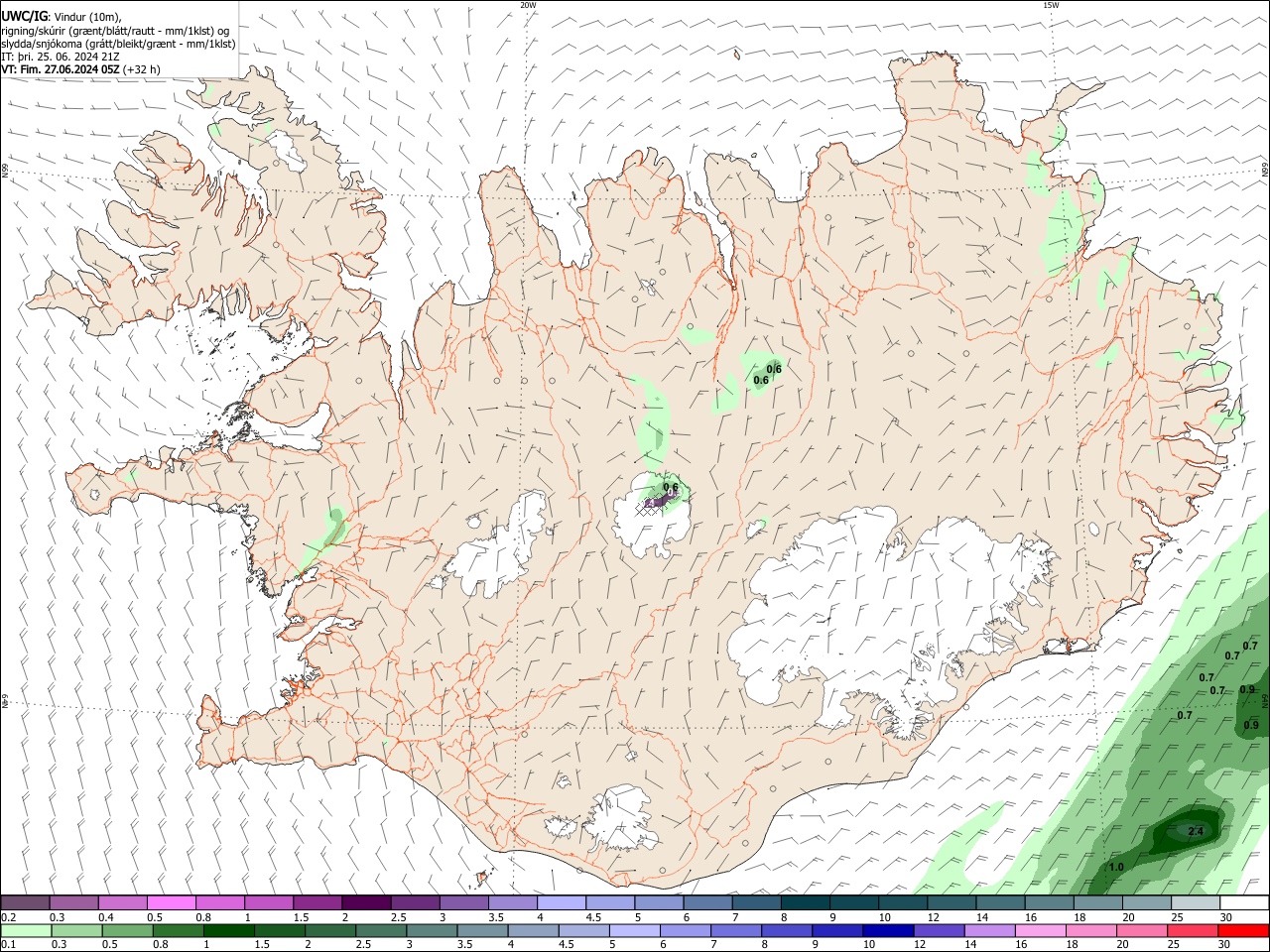Pick the dark teal 8 swatch in upper legend
The height and width of the screenshot is (952, 1270).
pyautogui.click(x=806, y=902)
